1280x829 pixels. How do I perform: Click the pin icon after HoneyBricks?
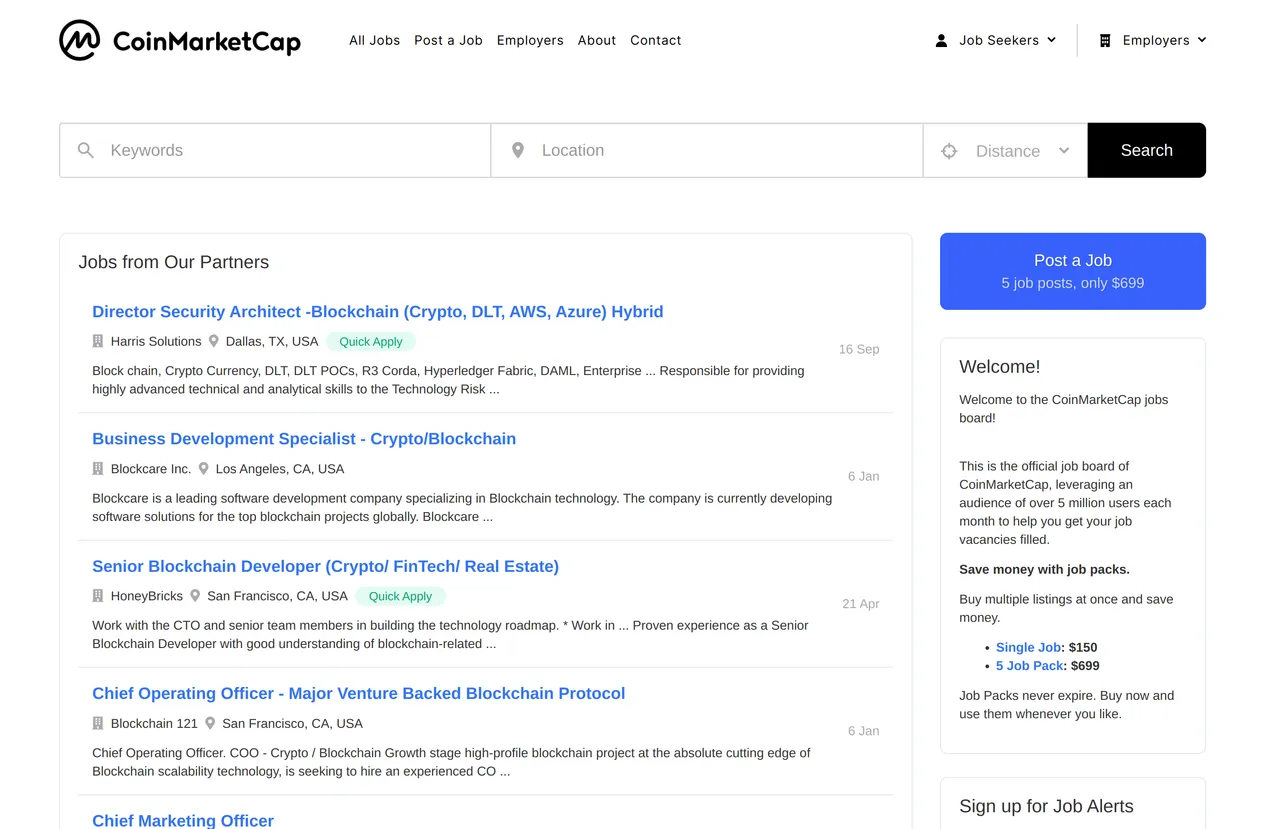[195, 596]
